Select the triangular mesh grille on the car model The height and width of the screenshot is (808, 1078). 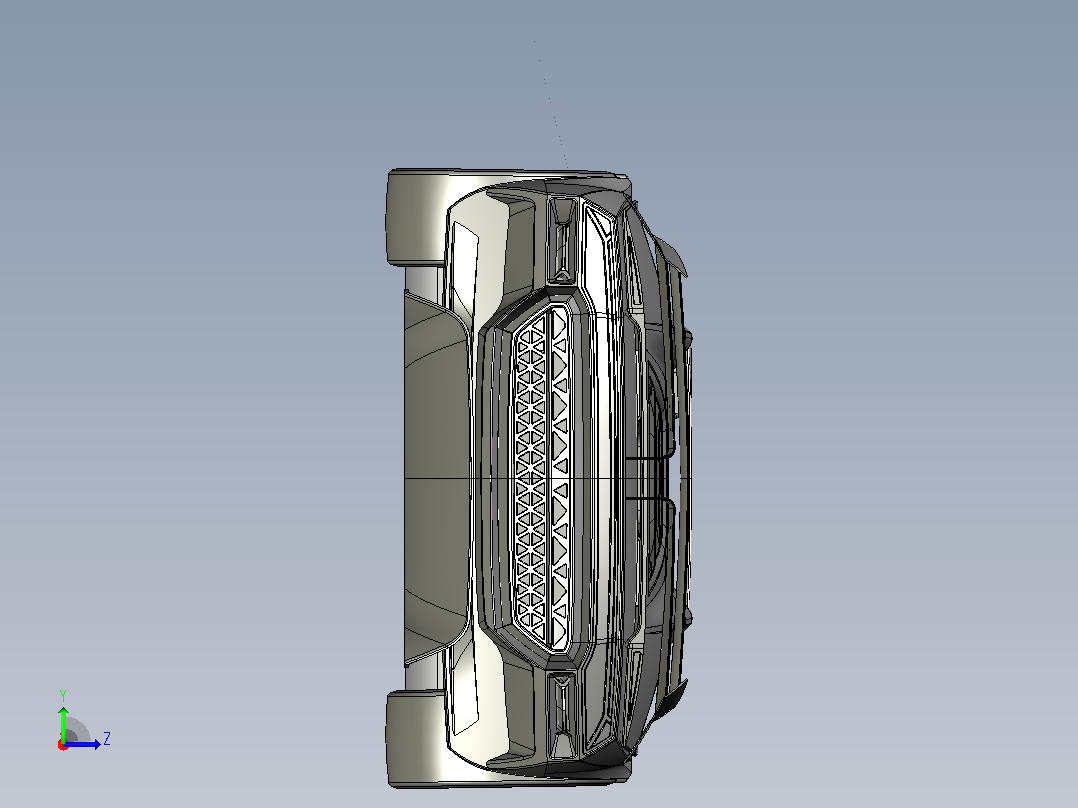[542, 478]
